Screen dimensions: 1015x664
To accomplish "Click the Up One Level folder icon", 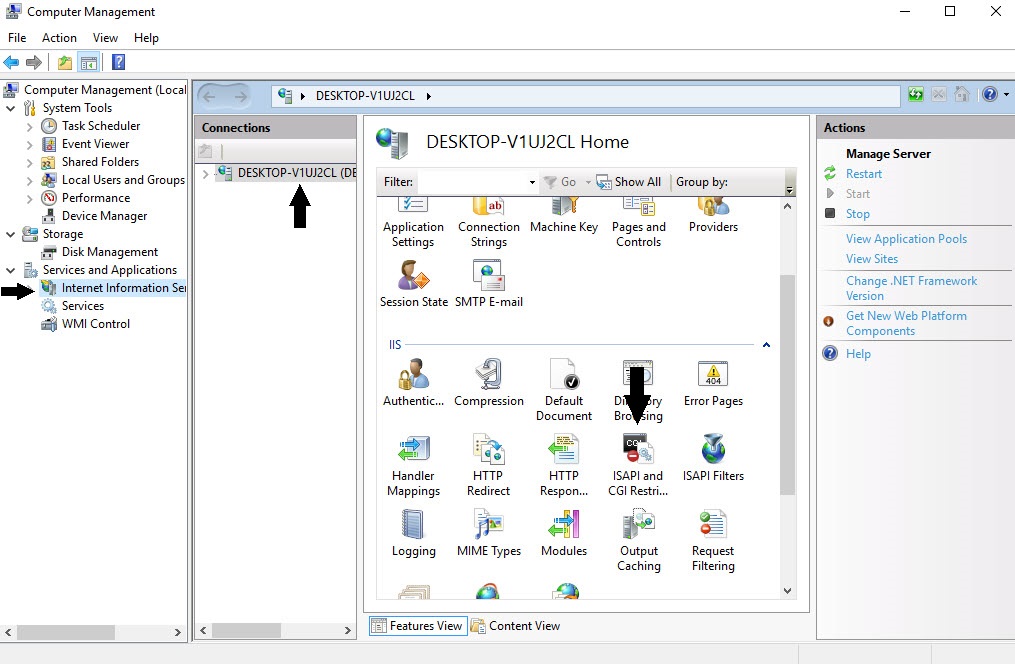I will point(65,63).
